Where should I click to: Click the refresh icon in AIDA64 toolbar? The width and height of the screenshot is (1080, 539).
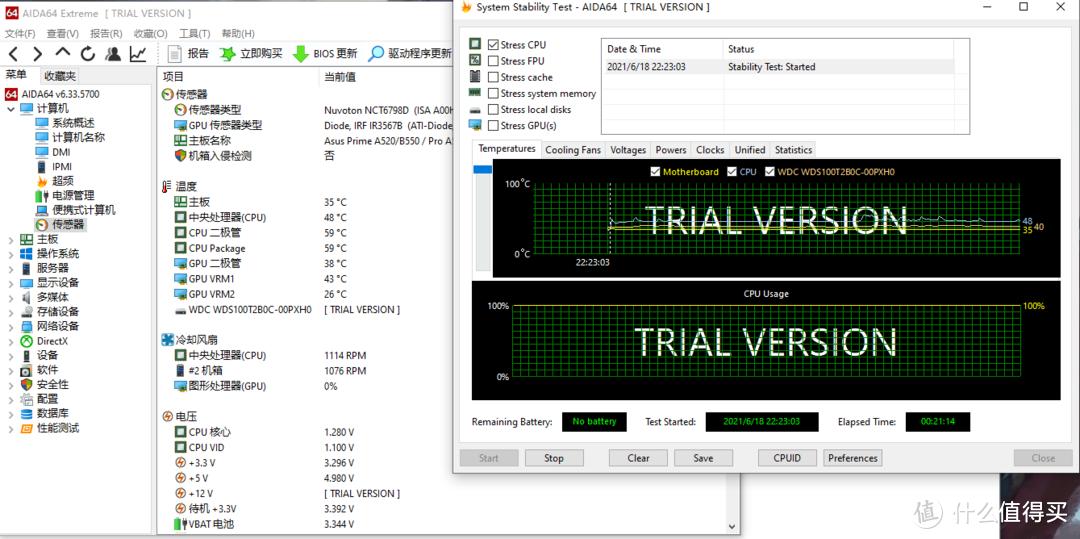click(88, 54)
